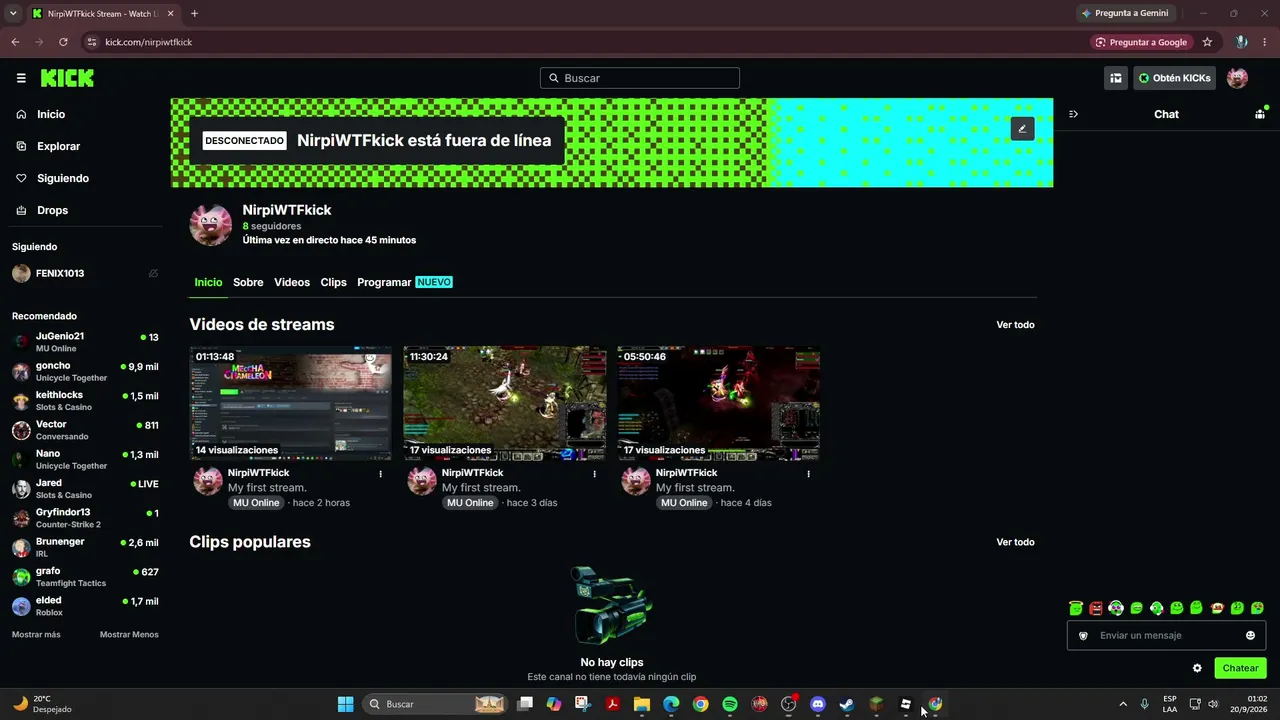Pick the red angry emote in chat
1280x720 pixels.
pos(1096,608)
